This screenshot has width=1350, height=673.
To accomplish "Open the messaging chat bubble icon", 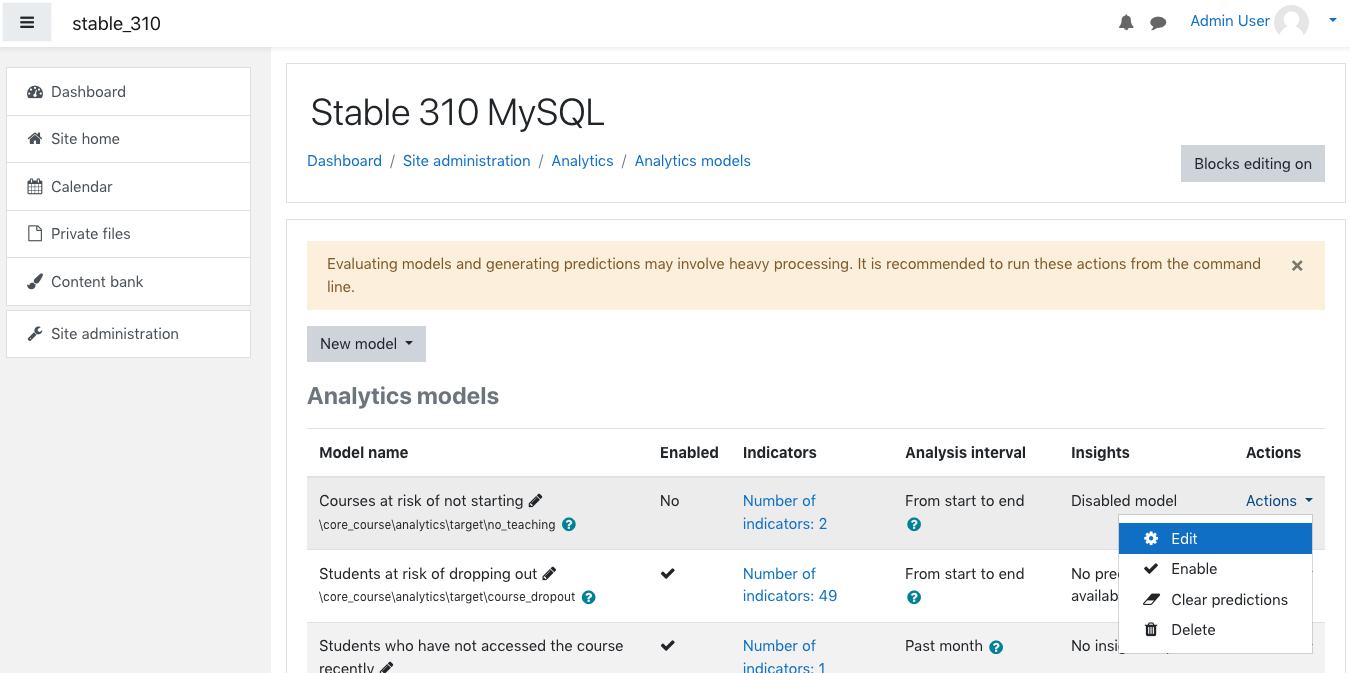I will pos(1158,23).
